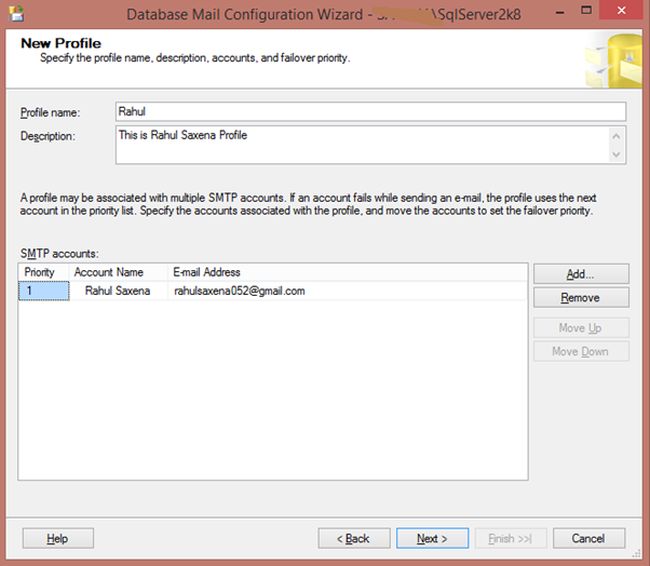Proceed with the Next > button
650x566 pixels.
(432, 538)
